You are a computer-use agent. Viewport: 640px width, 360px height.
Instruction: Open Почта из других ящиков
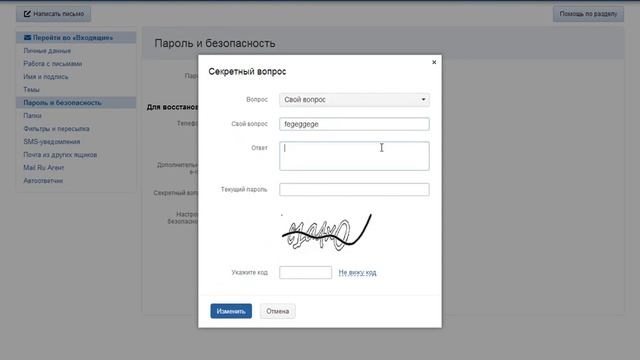pyautogui.click(x=60, y=155)
